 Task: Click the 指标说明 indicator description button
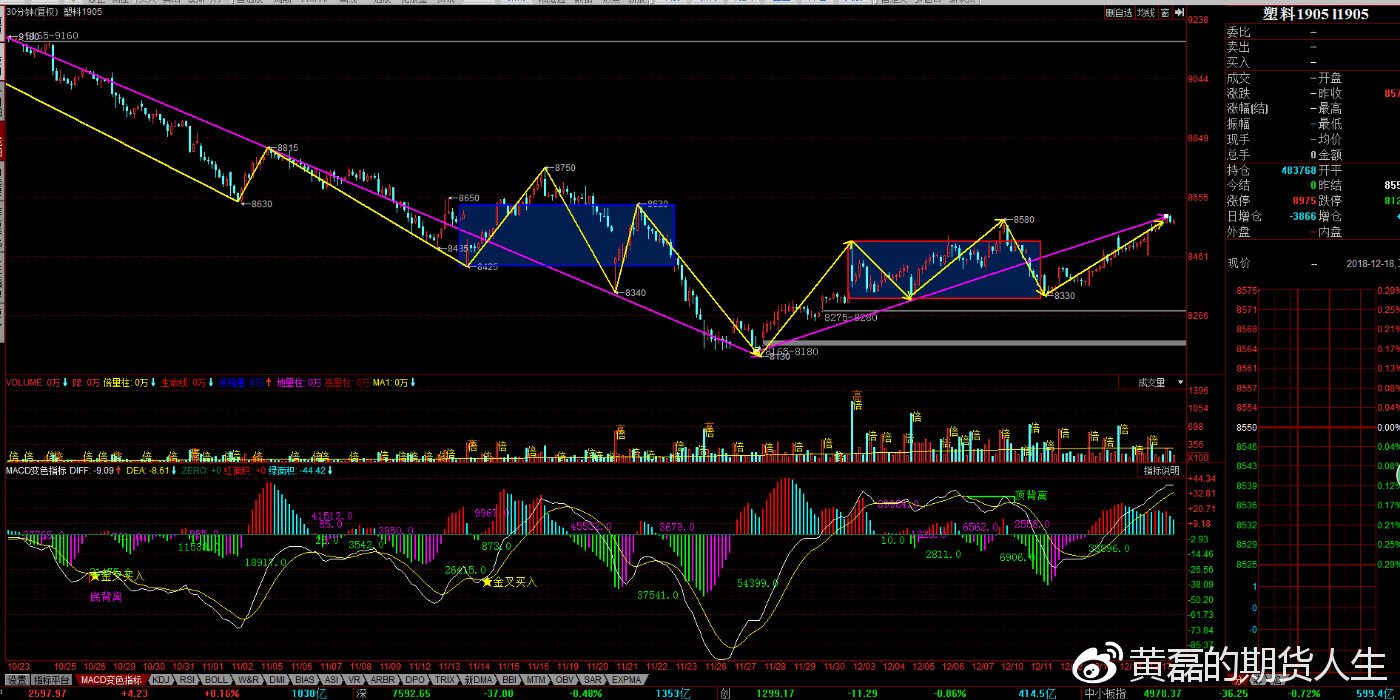[x=1163, y=469]
